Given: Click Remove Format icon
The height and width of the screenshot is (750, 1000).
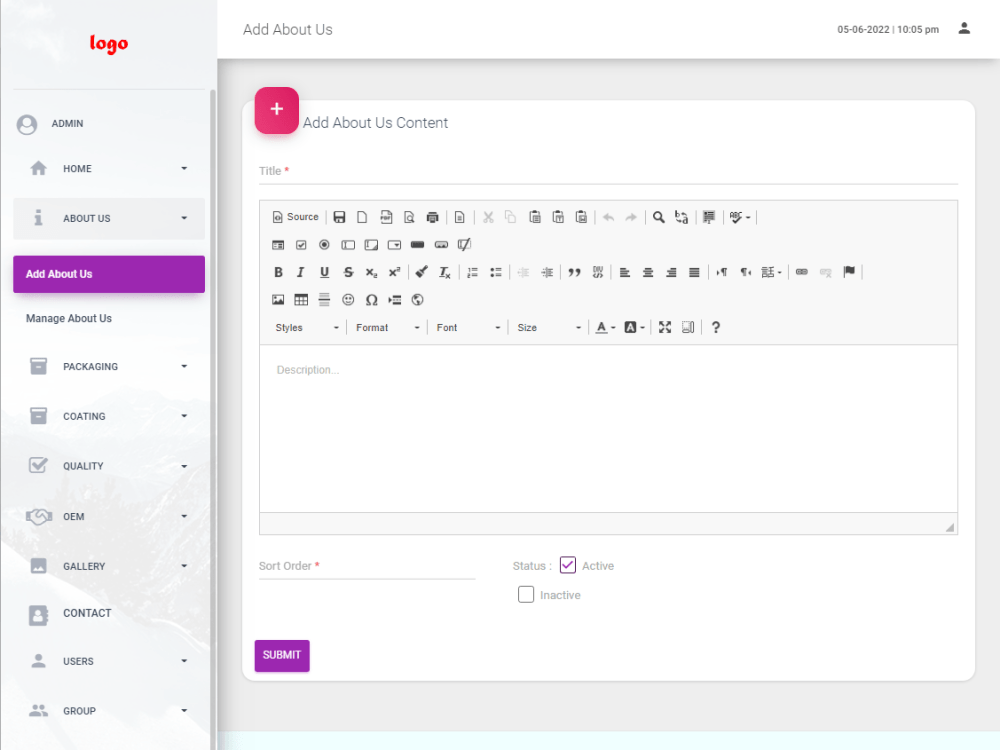Looking at the screenshot, I should [445, 272].
